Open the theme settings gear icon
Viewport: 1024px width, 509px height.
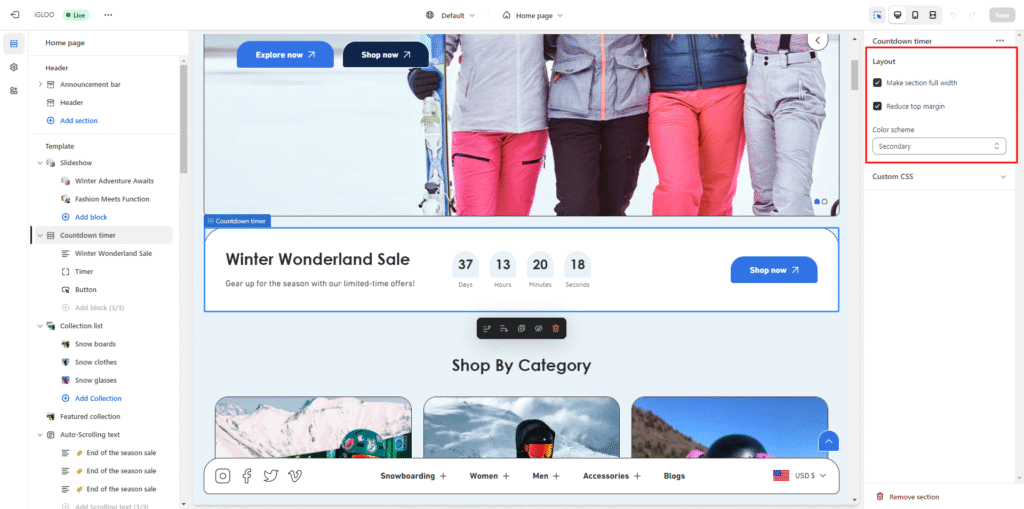pos(14,67)
